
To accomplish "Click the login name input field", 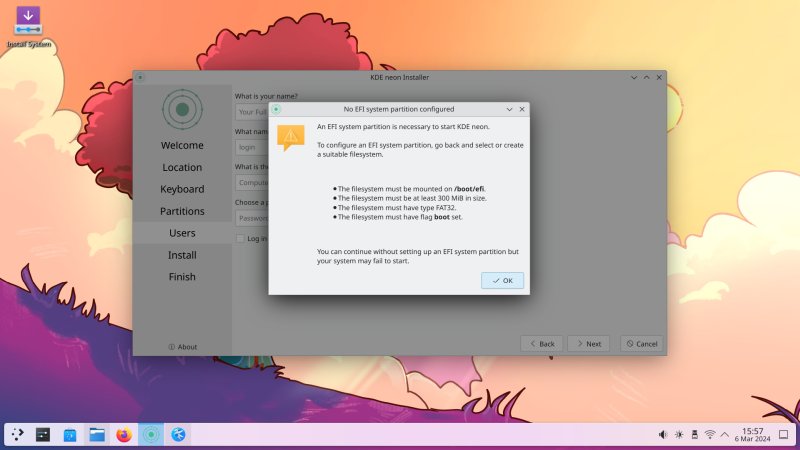I will [x=252, y=147].
